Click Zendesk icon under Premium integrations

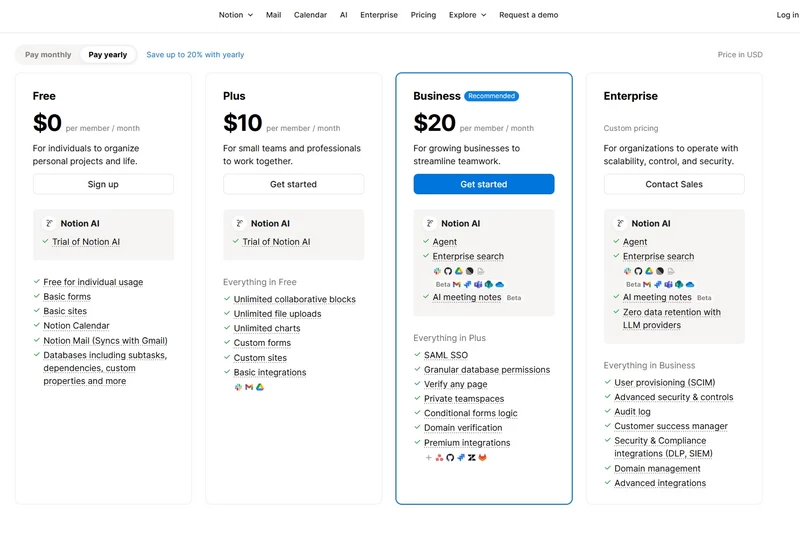pyautogui.click(x=471, y=458)
